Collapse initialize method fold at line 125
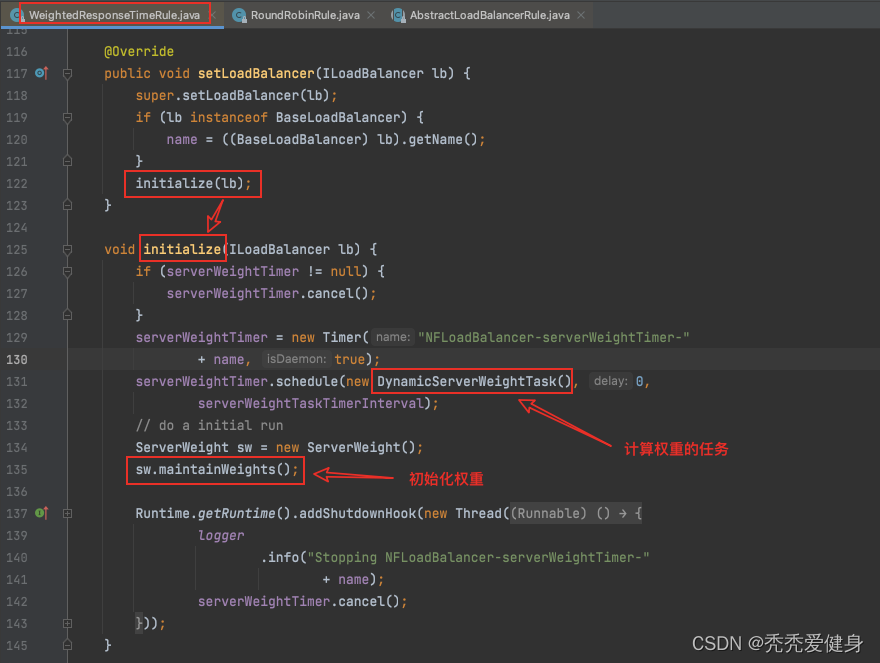The height and width of the screenshot is (663, 880). [x=67, y=249]
